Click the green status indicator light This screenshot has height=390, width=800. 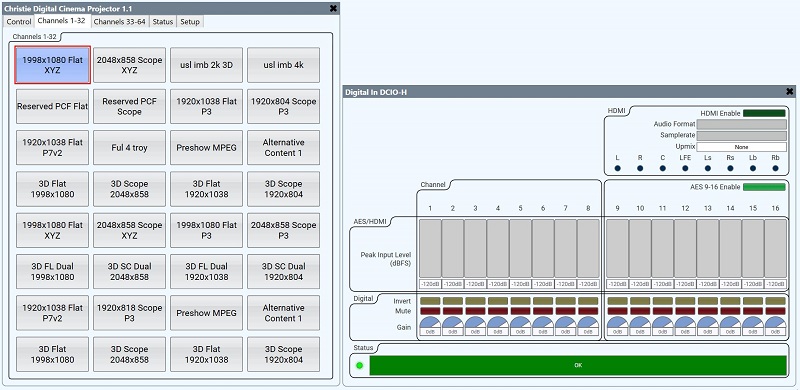click(x=359, y=365)
